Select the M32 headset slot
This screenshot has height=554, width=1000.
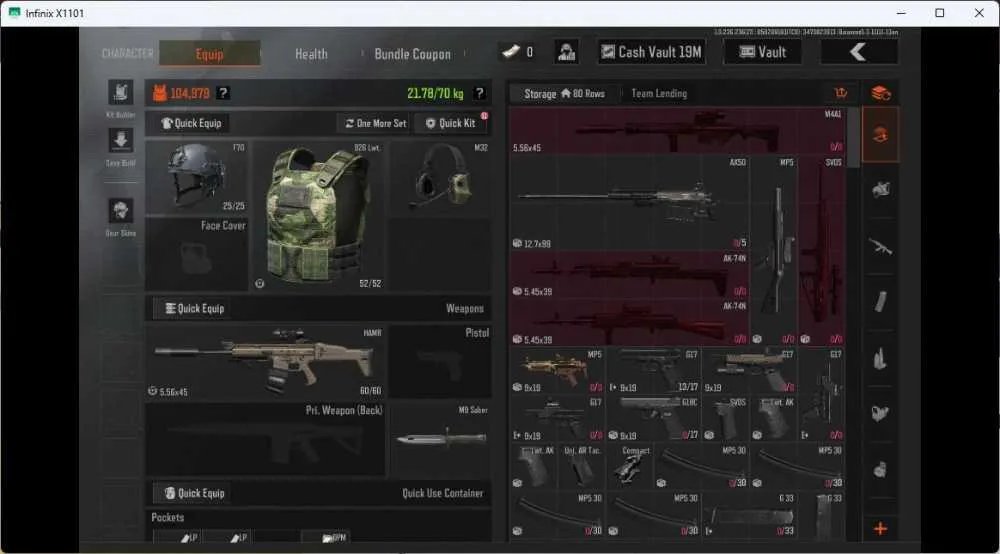(440, 177)
